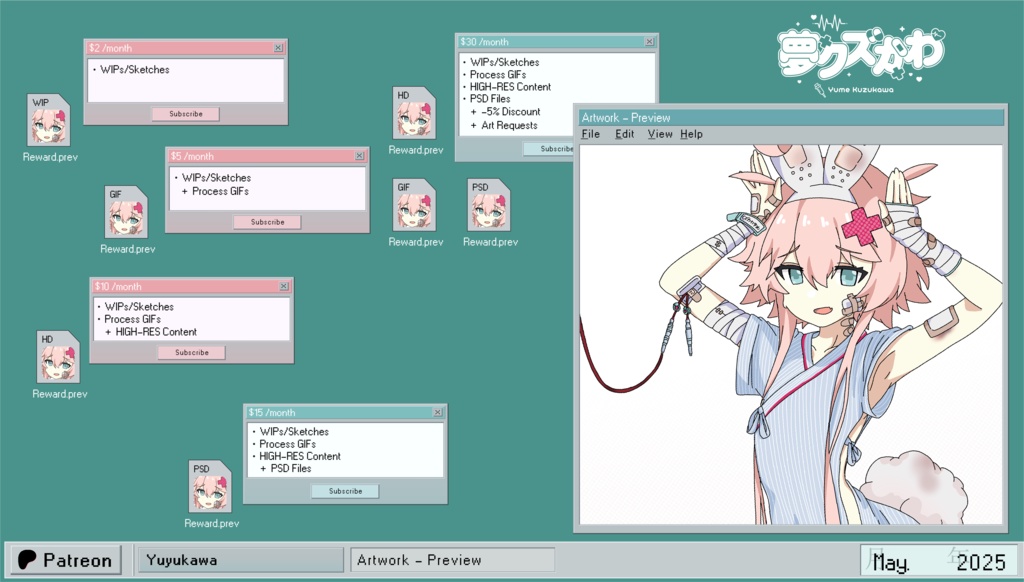
Task: Subscribe to the $15 /month tier
Action: (345, 491)
